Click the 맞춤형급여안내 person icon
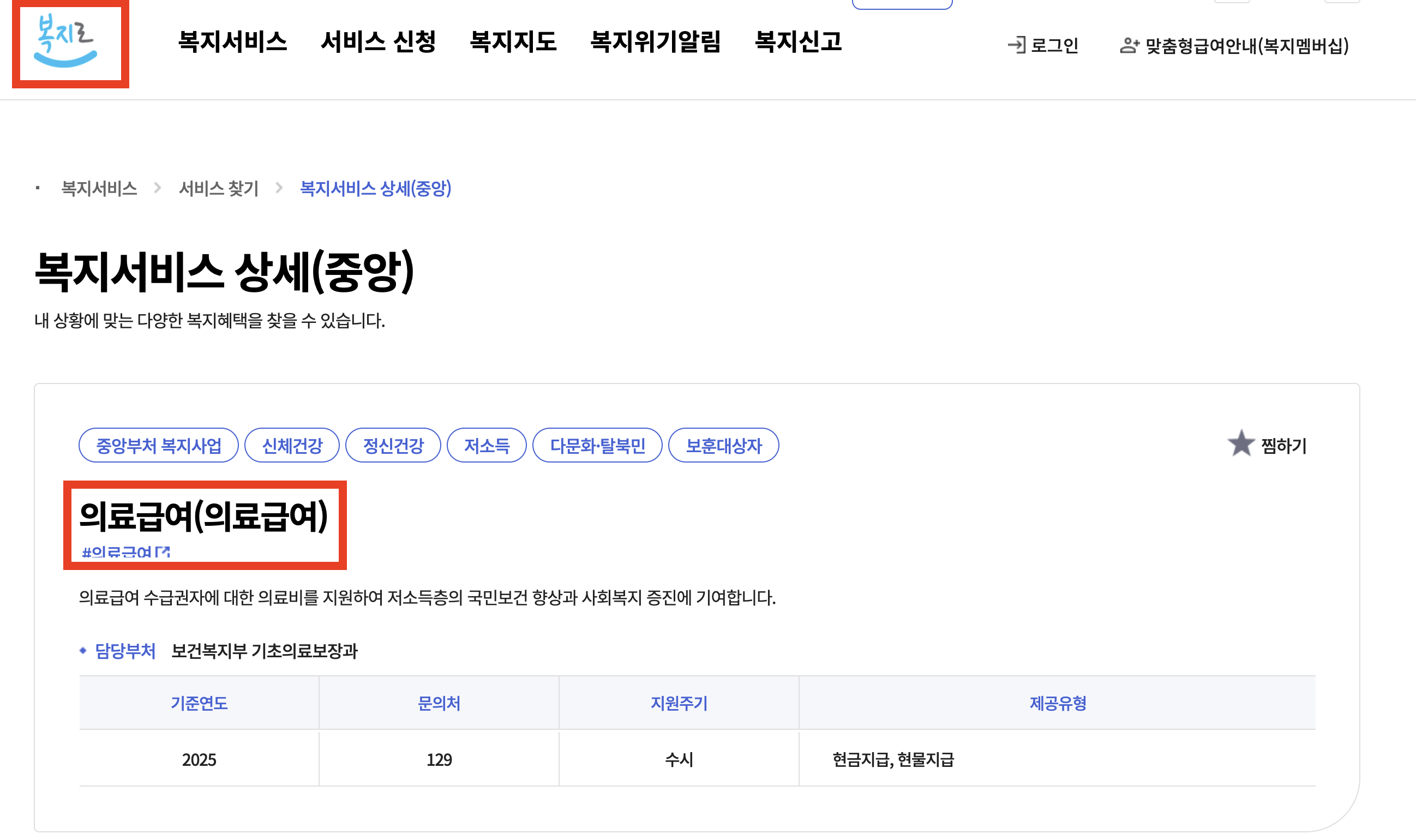The image size is (1416, 840). (1129, 45)
